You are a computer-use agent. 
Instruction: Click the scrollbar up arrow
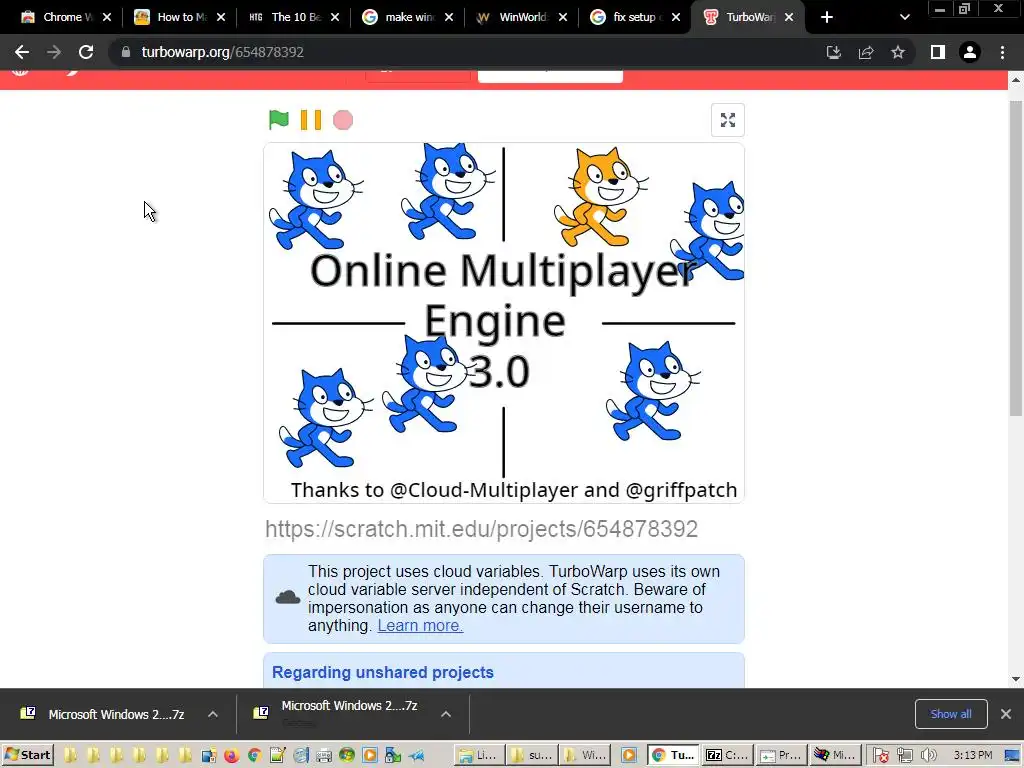(x=1016, y=80)
